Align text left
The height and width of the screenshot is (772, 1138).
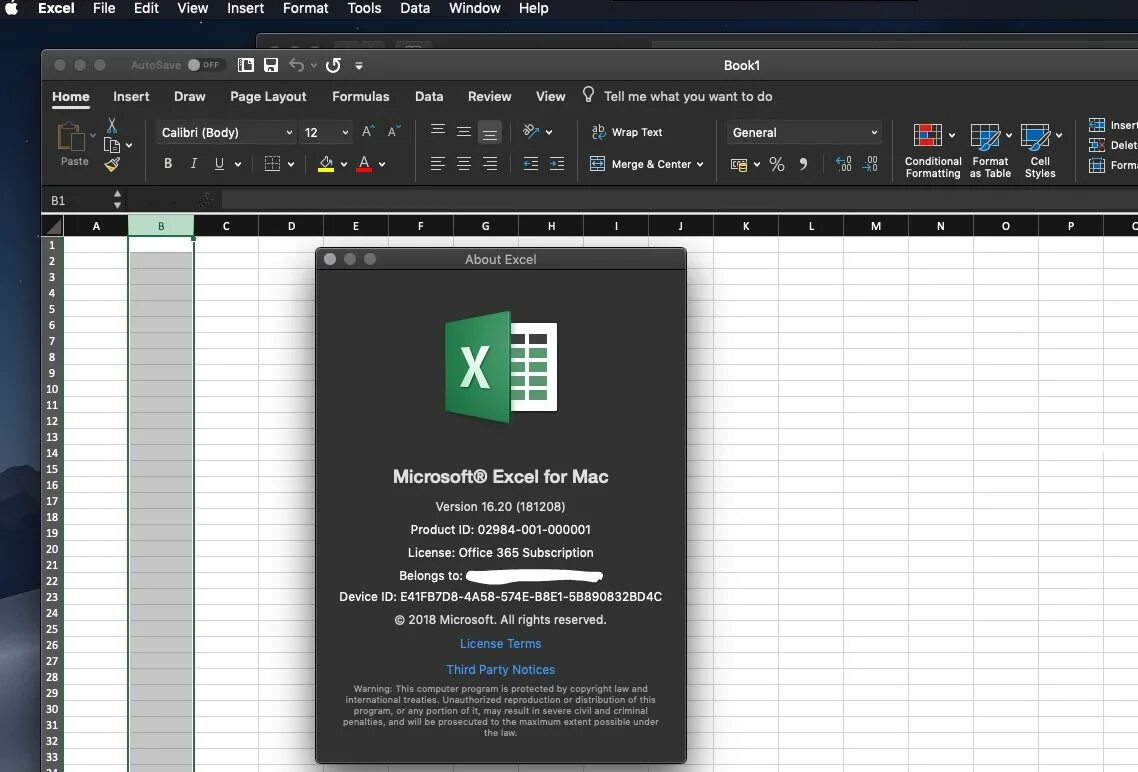[438, 164]
